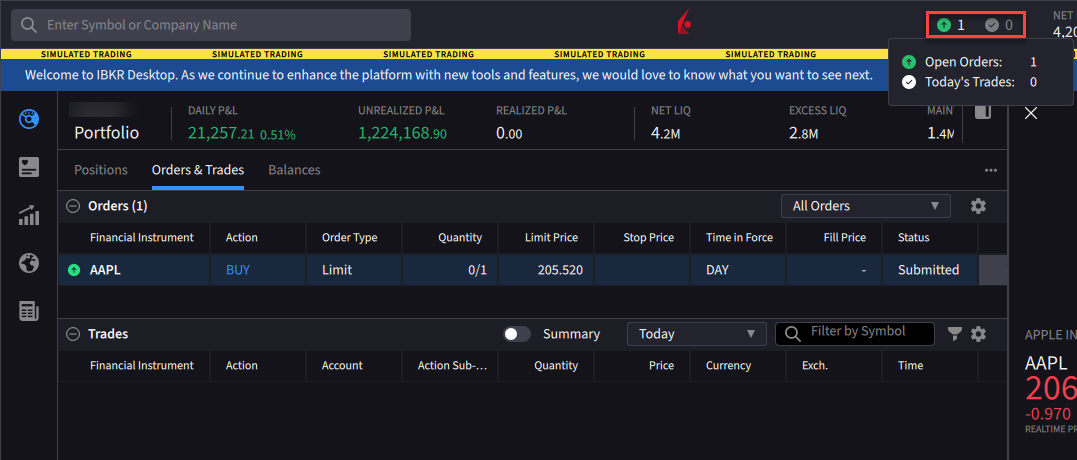Collapse the Orders (1) section

(72, 206)
